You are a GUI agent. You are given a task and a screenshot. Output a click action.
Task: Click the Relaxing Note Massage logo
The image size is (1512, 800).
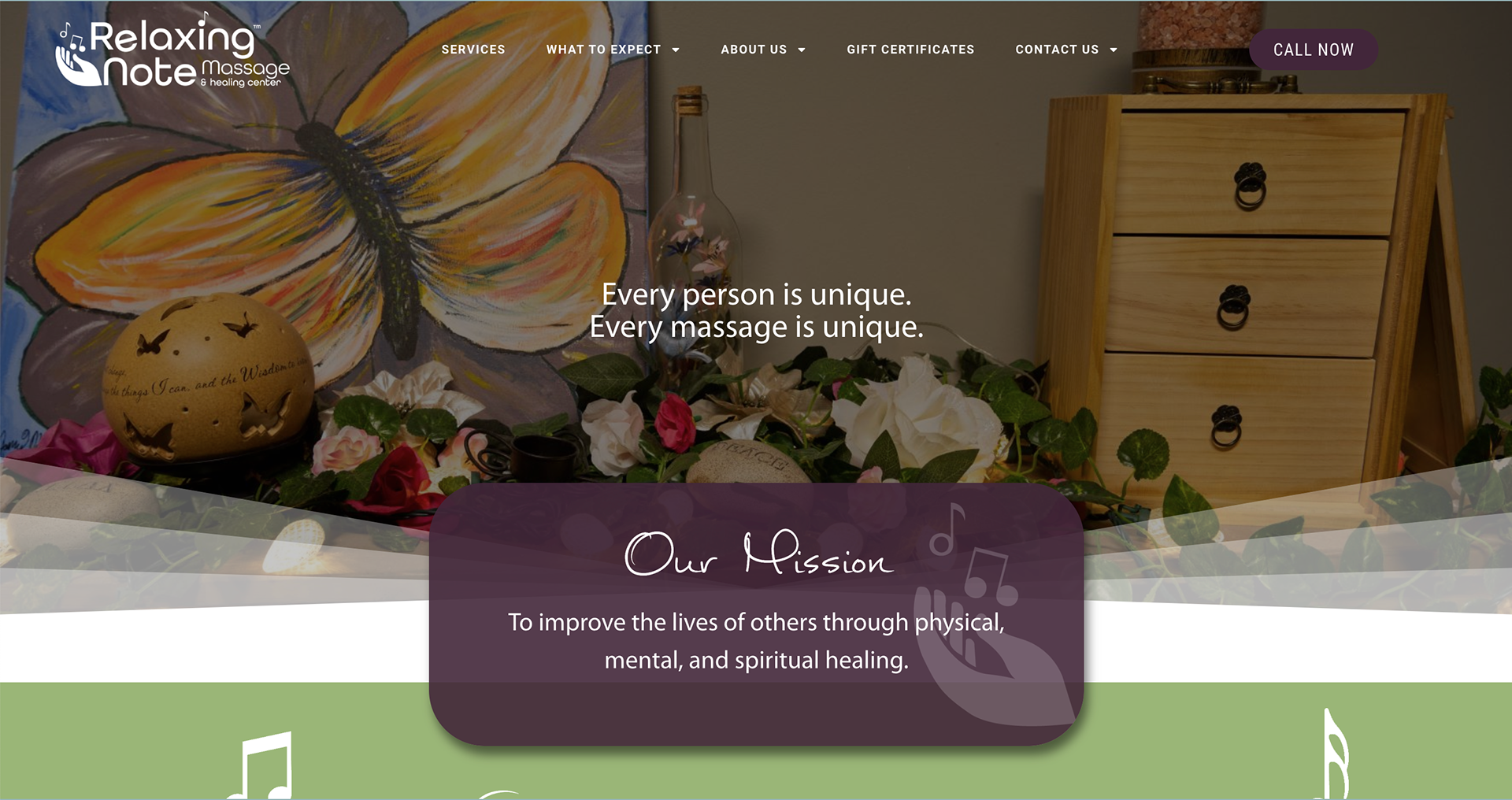pos(173,51)
